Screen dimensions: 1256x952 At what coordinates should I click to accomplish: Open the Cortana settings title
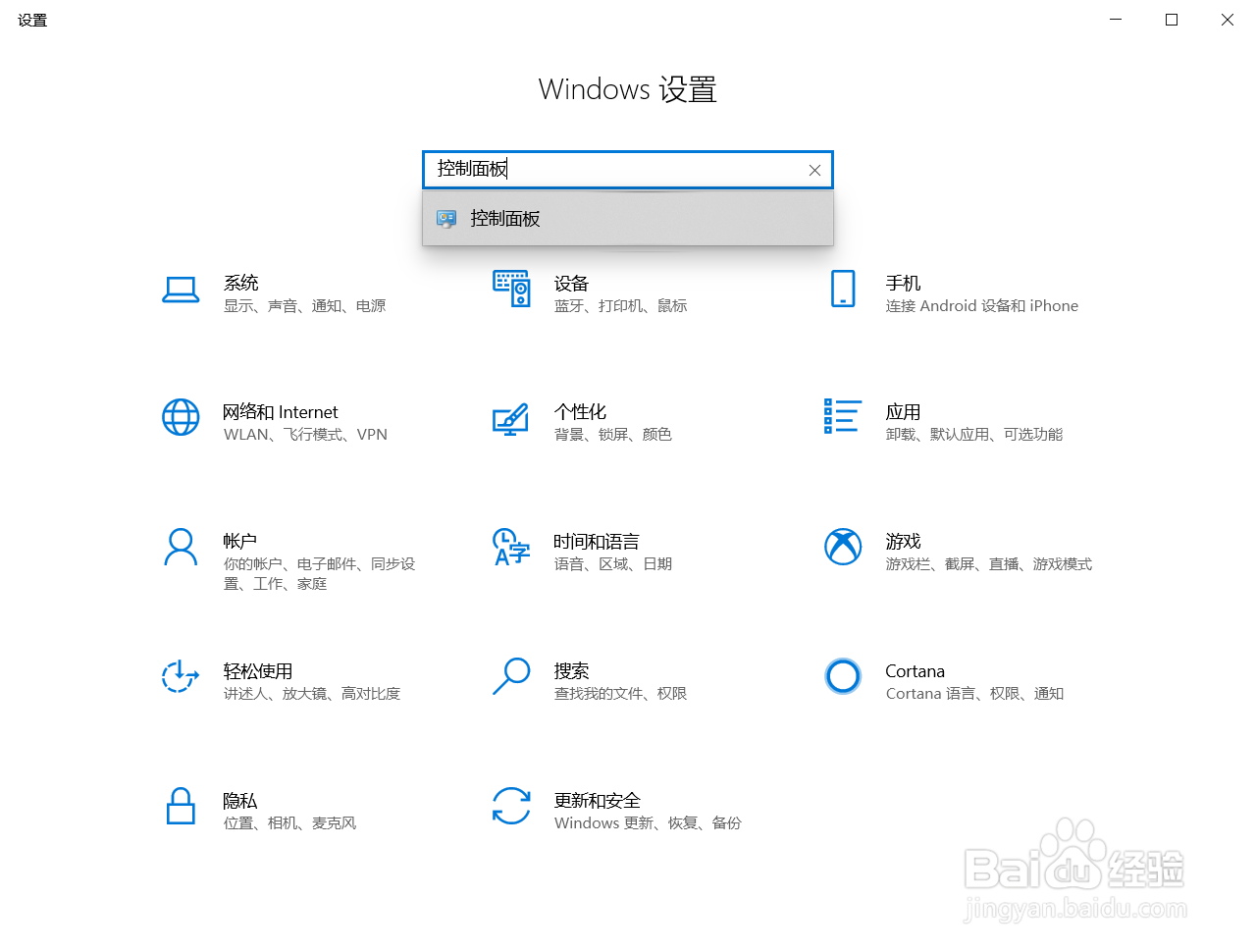point(915,671)
